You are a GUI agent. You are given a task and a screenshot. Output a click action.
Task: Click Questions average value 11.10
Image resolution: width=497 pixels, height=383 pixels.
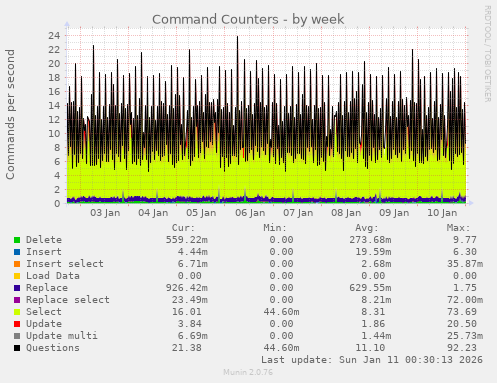pos(370,348)
